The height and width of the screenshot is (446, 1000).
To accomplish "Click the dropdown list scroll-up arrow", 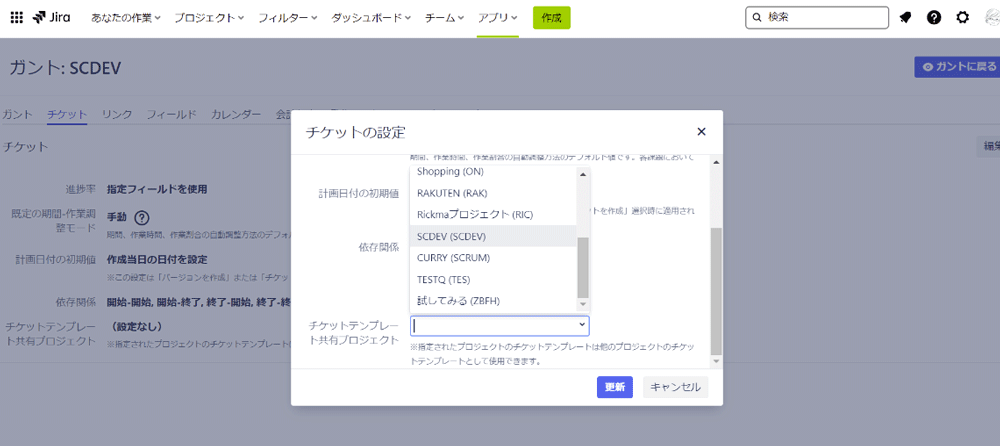I will (x=583, y=174).
